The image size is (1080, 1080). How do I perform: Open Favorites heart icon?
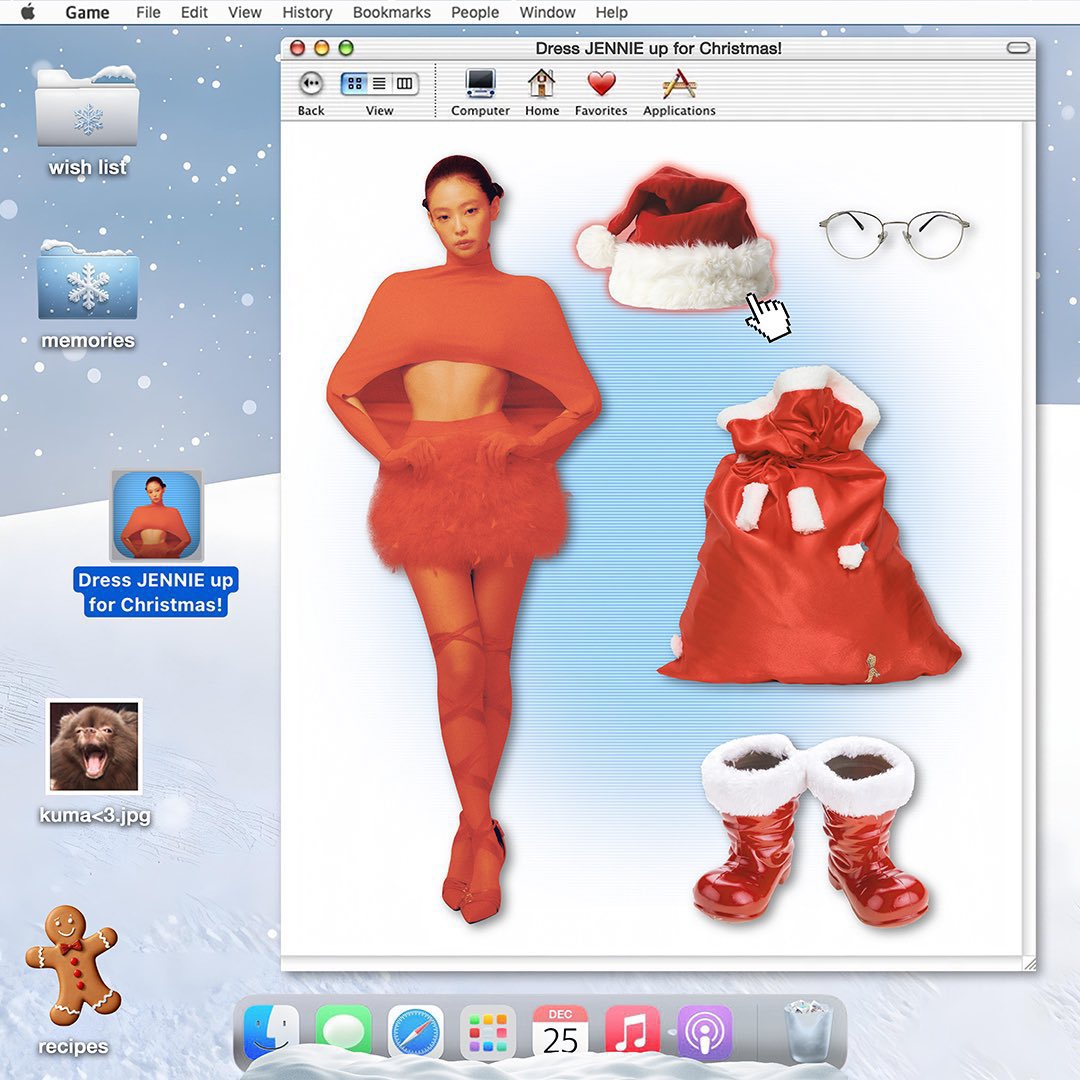601,84
